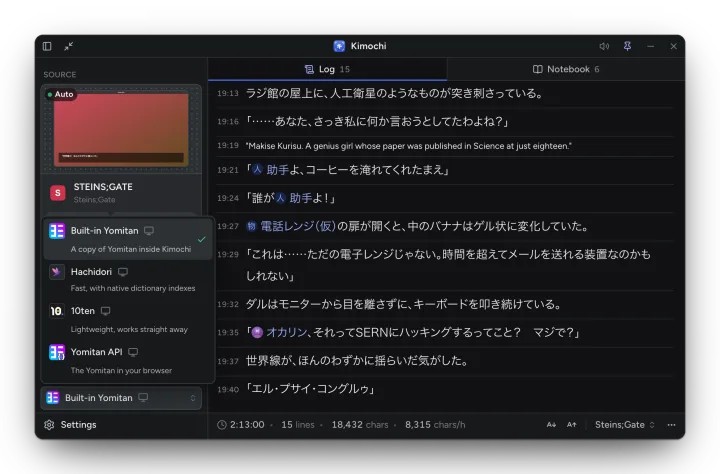Click monitor icon beside Hachidori
This screenshot has height=474, width=720.
click(123, 272)
